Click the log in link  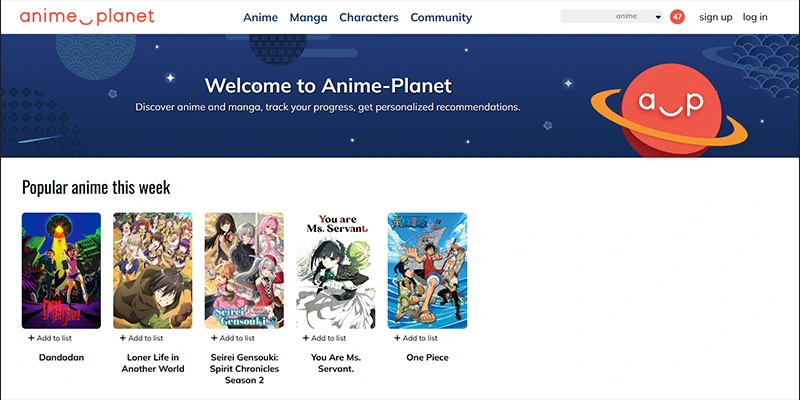tap(755, 17)
